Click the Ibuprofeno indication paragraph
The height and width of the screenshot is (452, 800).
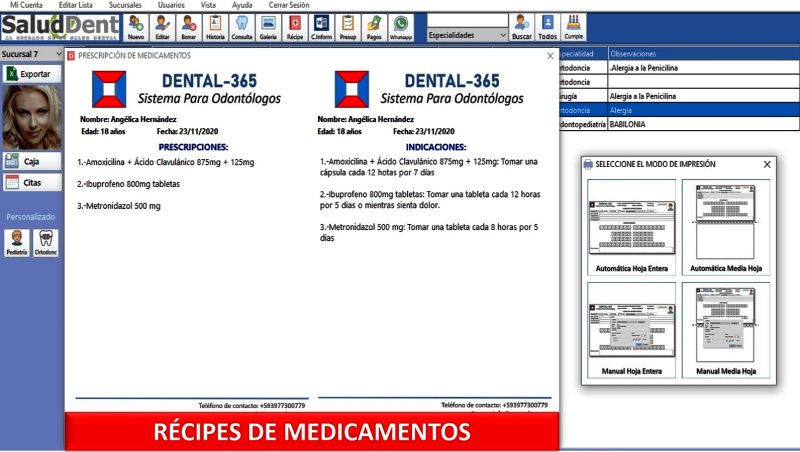(x=430, y=200)
